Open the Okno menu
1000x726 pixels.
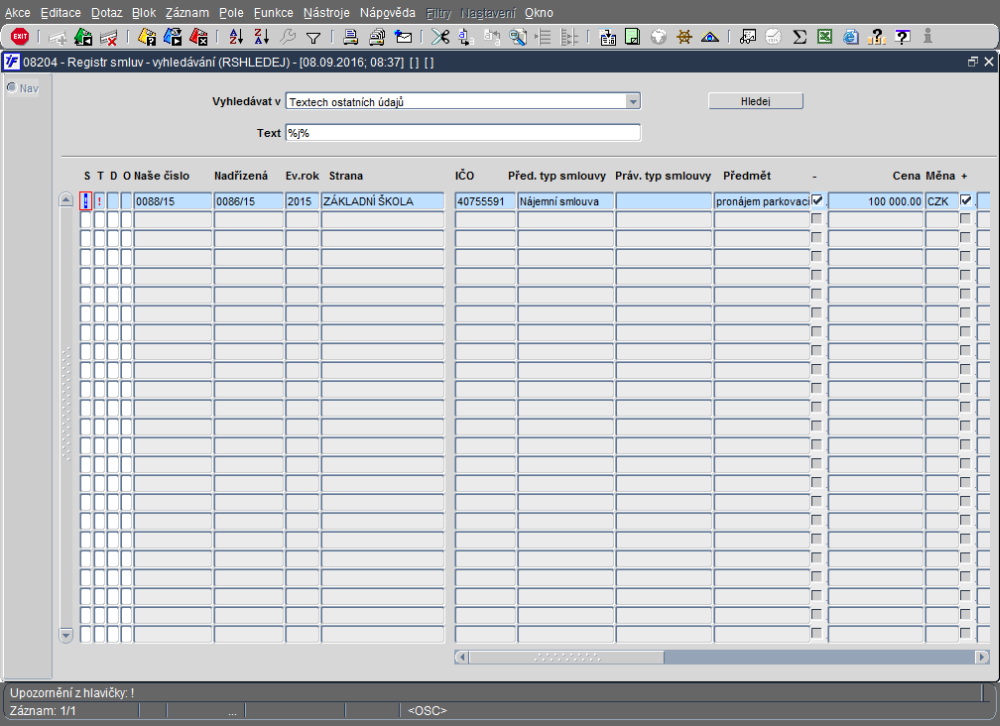(539, 13)
